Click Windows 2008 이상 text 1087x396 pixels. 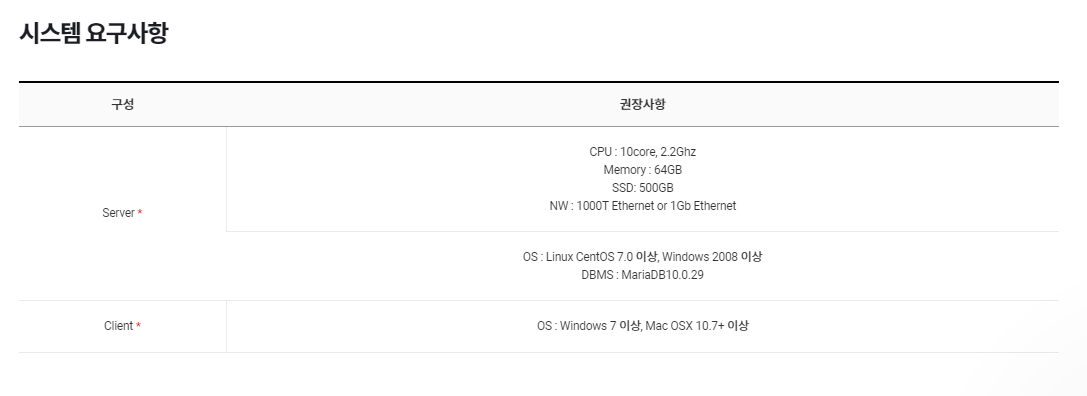(x=712, y=257)
